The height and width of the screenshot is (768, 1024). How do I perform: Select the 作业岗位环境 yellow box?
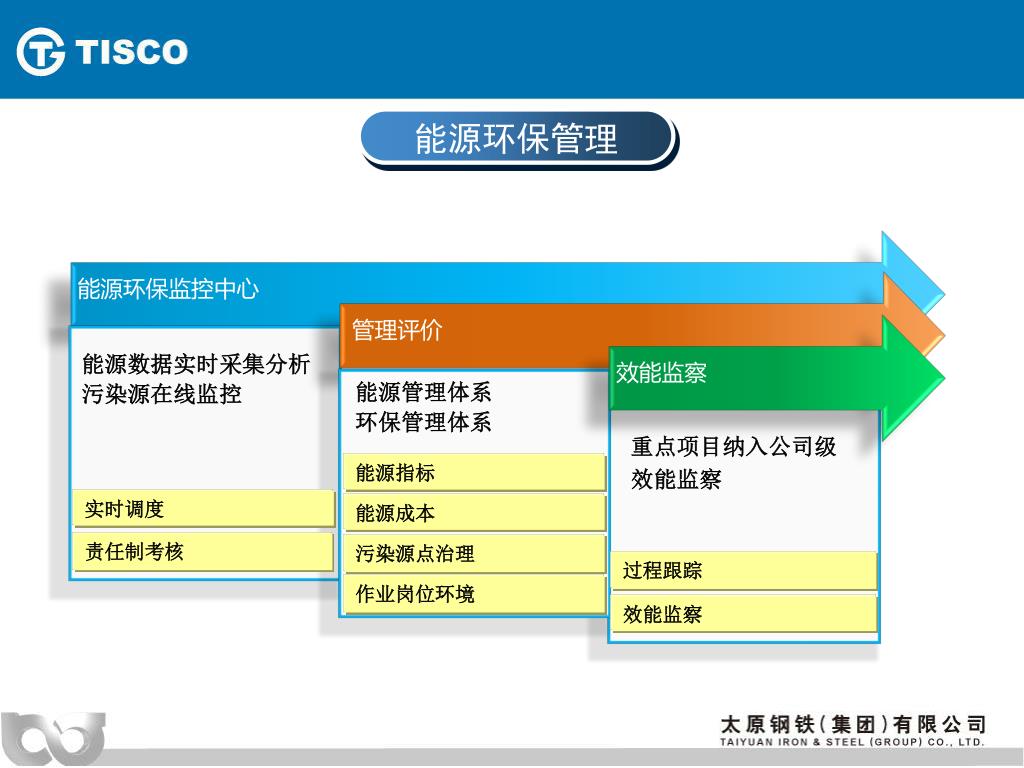(475, 594)
